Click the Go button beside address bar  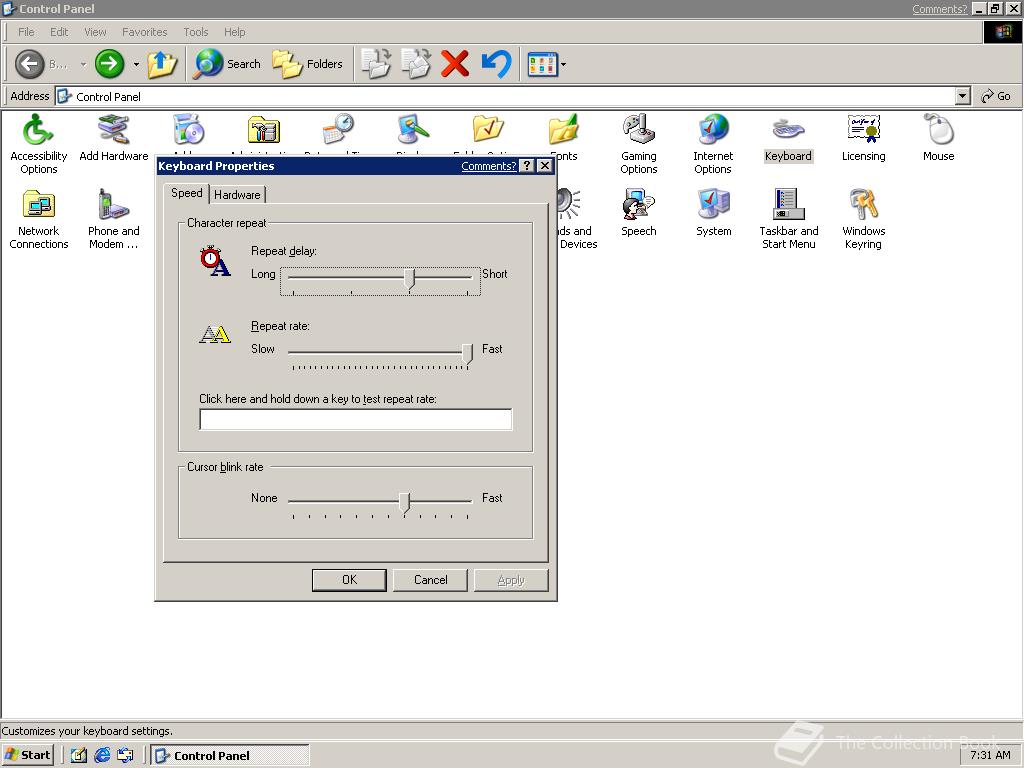click(996, 96)
